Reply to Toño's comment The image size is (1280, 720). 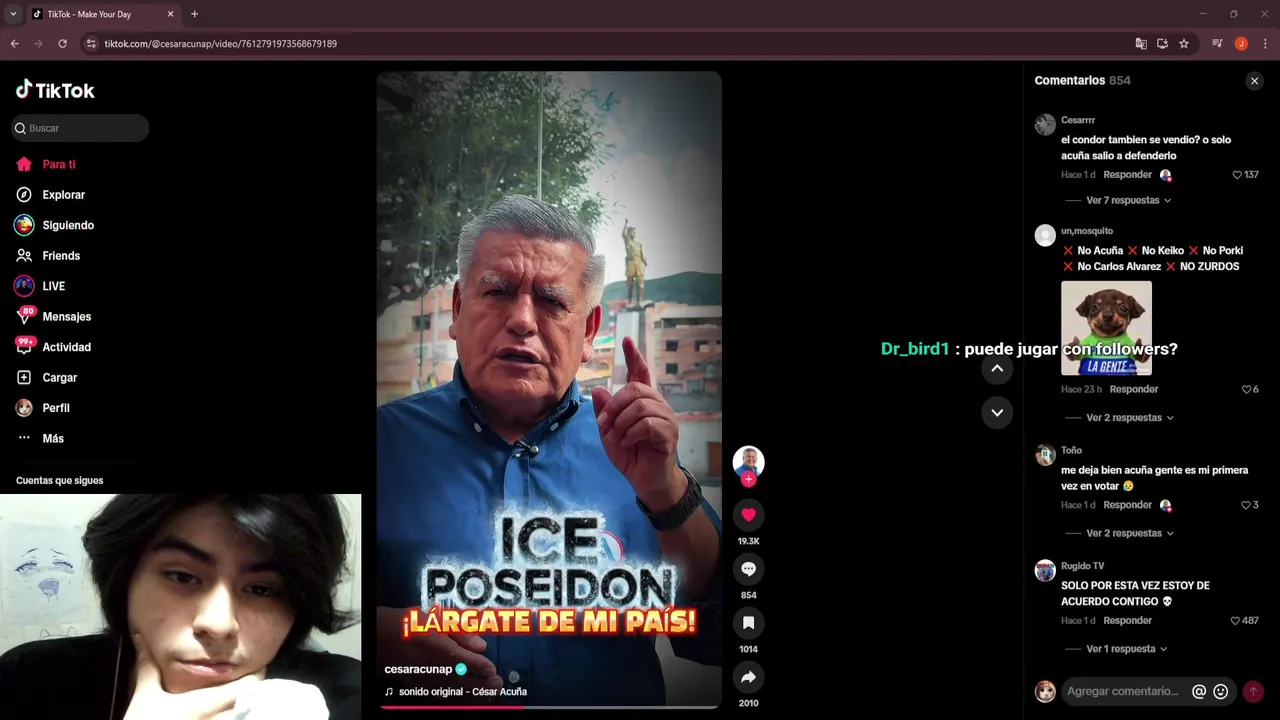pos(1127,505)
